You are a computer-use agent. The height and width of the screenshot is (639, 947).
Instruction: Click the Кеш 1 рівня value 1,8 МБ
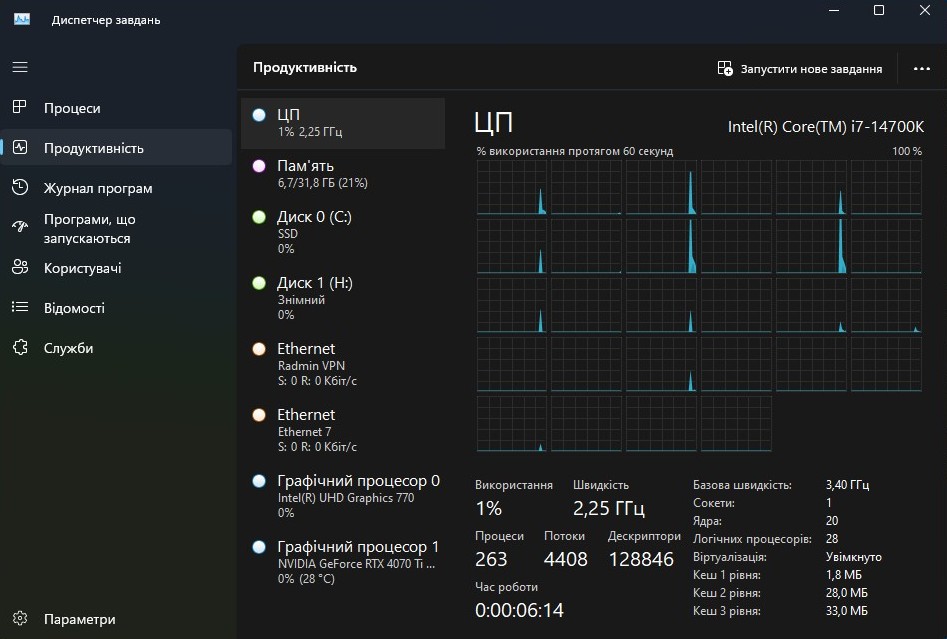[844, 574]
